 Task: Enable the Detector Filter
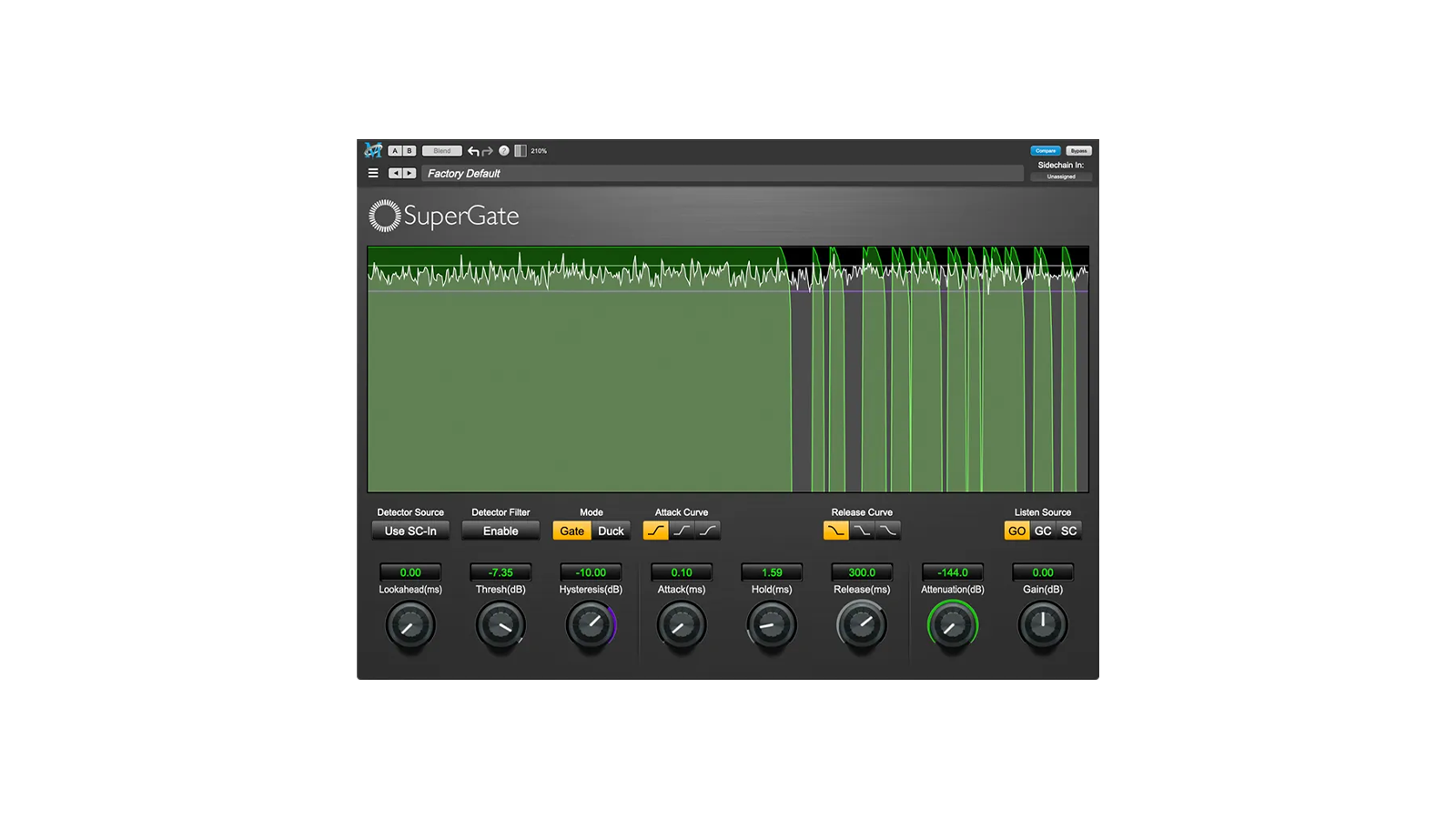pyautogui.click(x=500, y=531)
